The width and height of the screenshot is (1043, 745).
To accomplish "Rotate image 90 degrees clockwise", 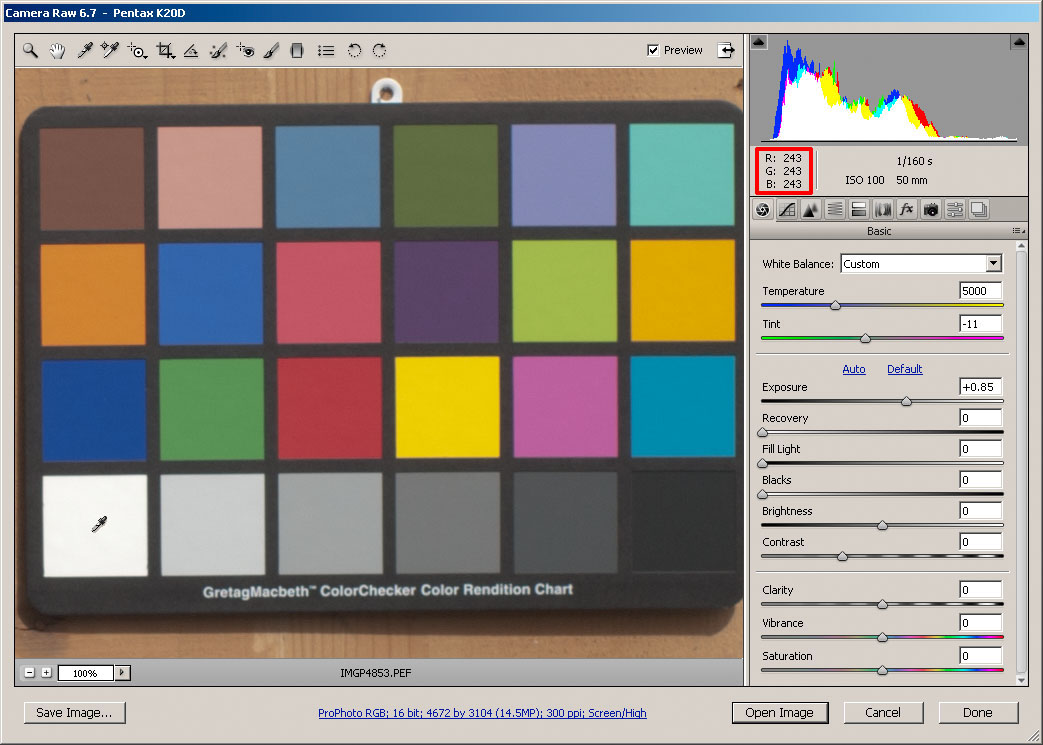I will (379, 51).
